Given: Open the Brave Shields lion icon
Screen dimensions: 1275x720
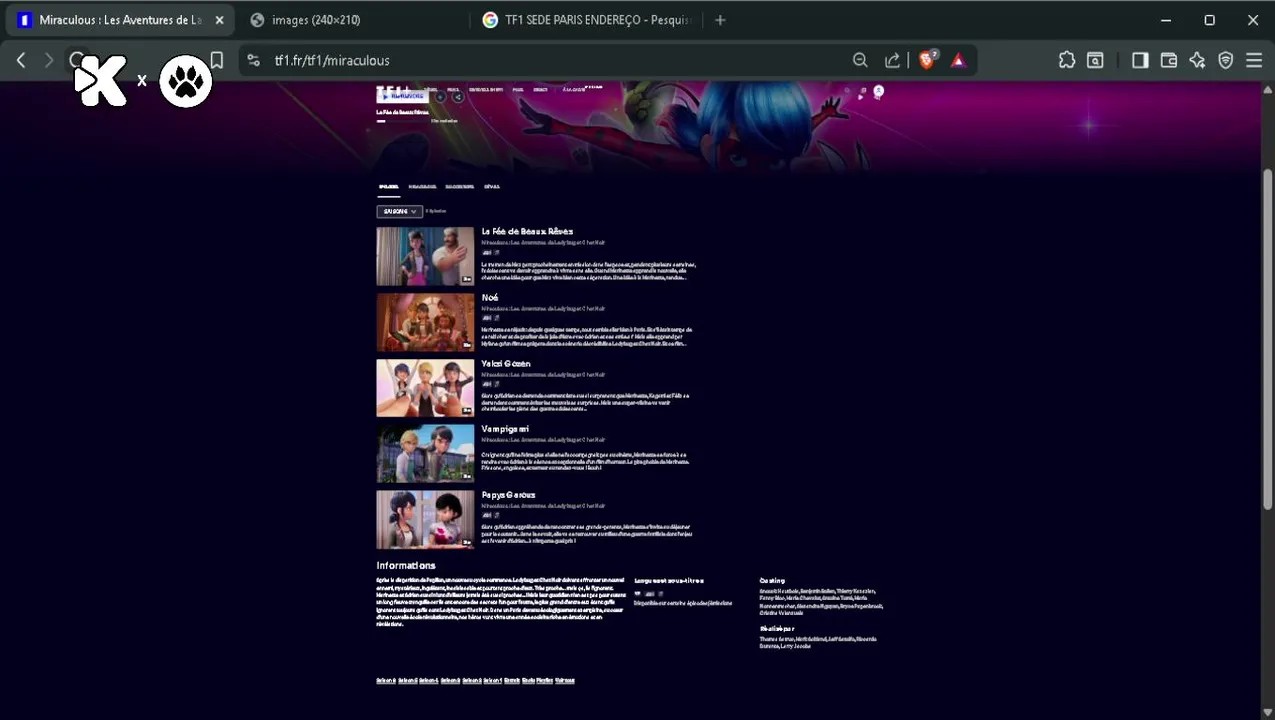Looking at the screenshot, I should tap(927, 60).
